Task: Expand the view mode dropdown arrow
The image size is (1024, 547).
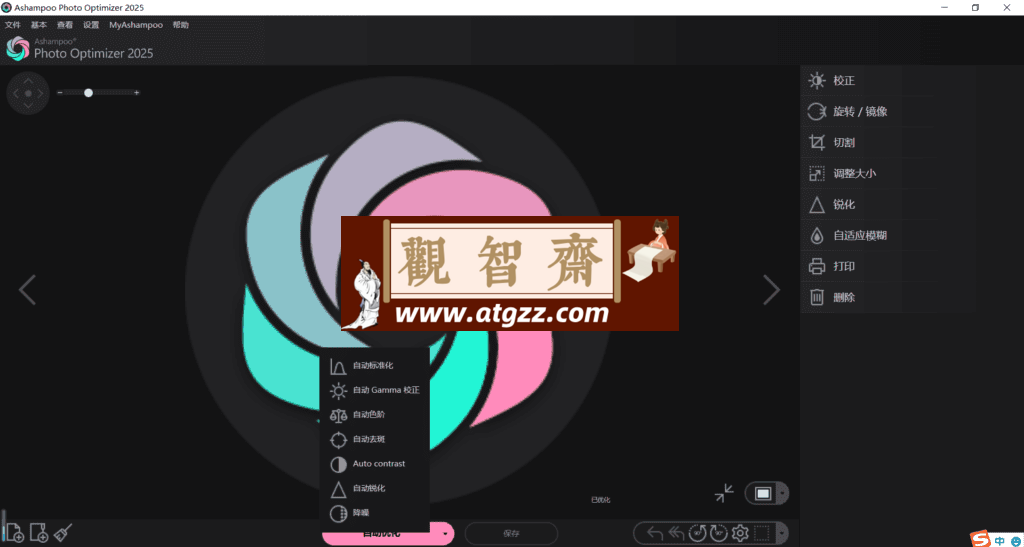Action: [x=782, y=493]
